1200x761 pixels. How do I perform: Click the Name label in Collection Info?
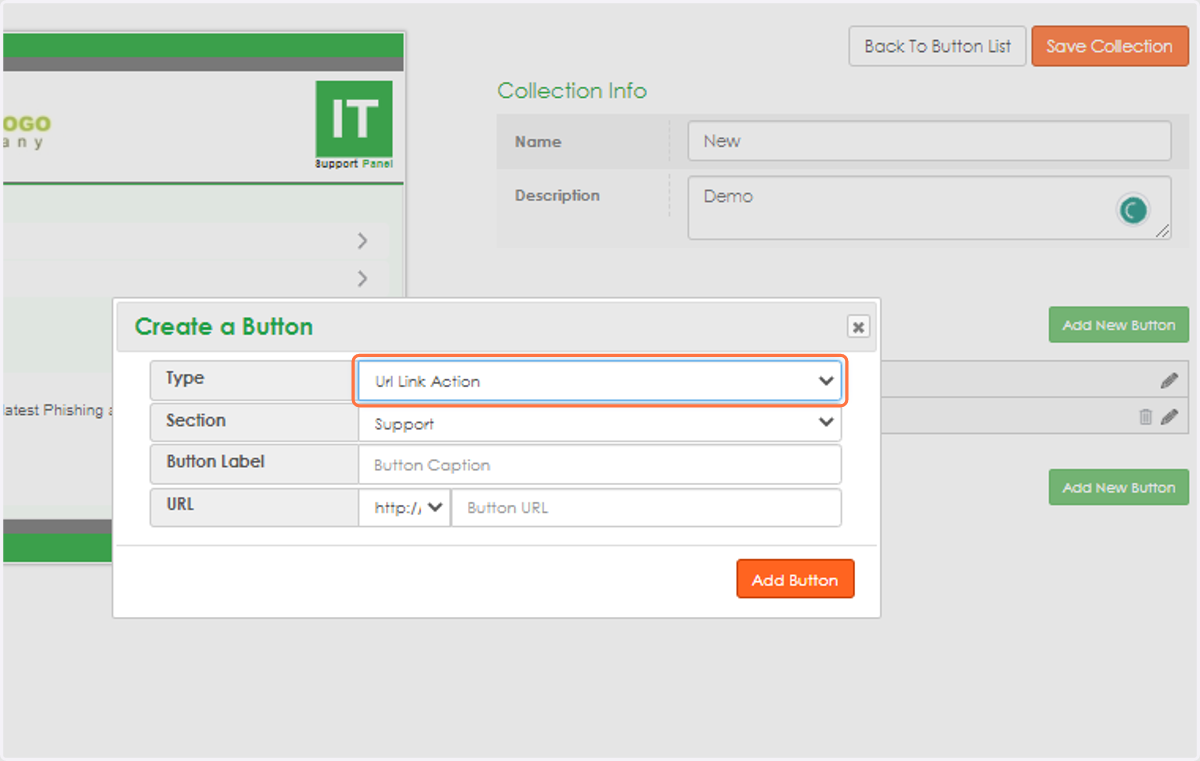tap(538, 142)
